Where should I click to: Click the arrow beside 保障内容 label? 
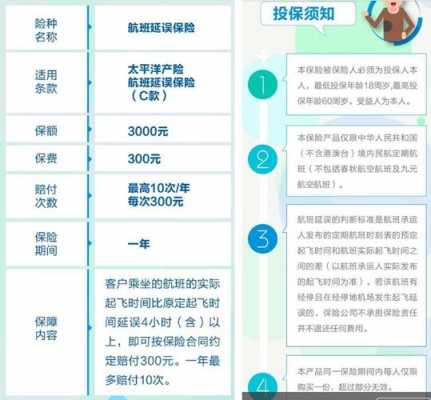(89, 328)
